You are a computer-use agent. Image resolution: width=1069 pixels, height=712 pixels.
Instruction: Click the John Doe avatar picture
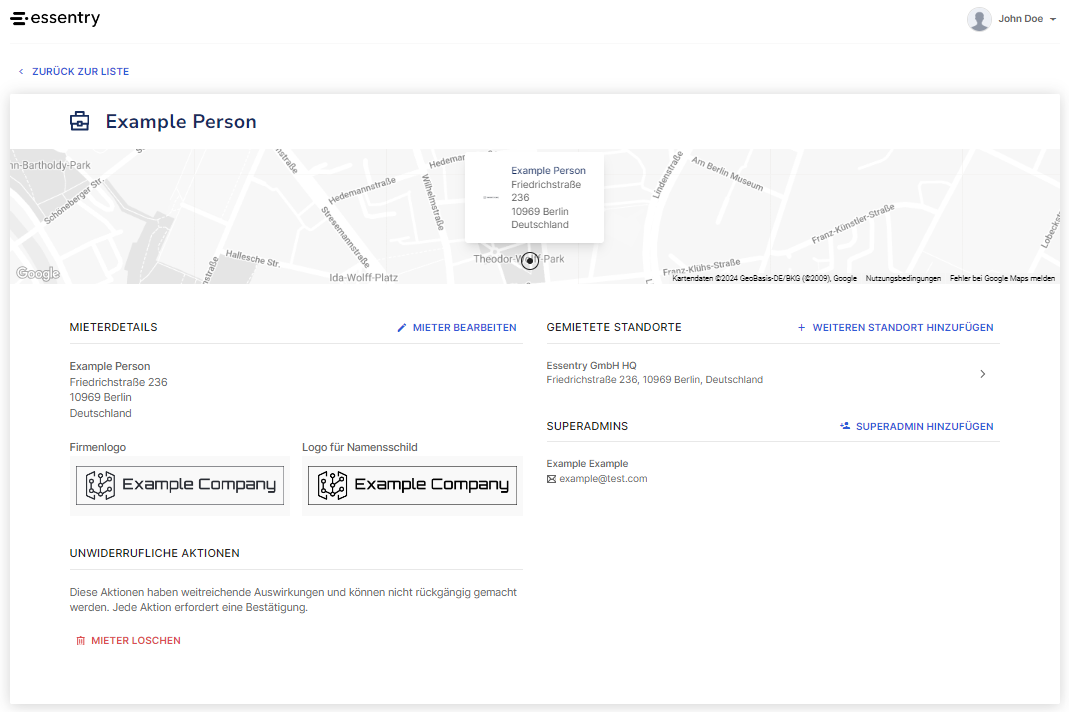tap(979, 19)
